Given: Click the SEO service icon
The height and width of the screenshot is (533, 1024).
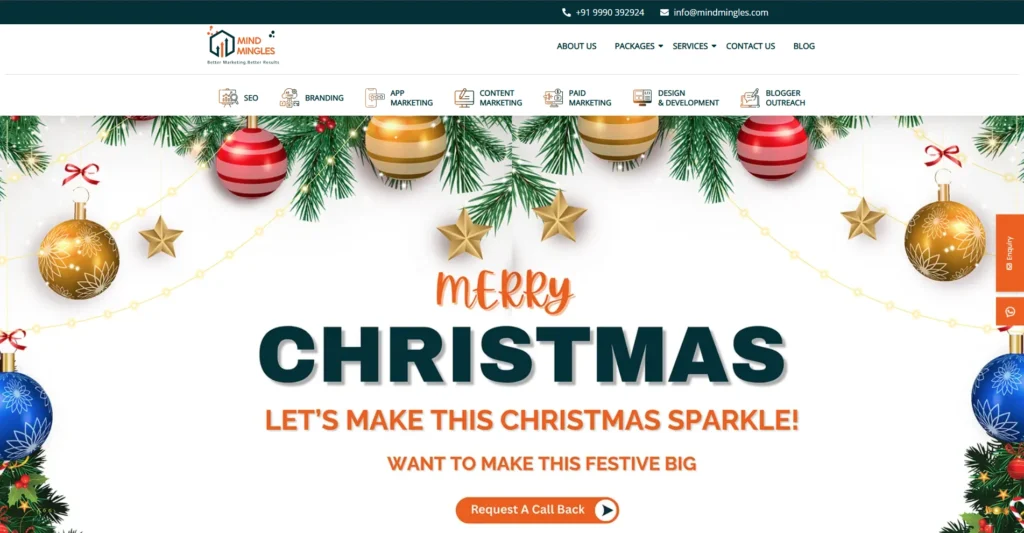Looking at the screenshot, I should (x=228, y=98).
